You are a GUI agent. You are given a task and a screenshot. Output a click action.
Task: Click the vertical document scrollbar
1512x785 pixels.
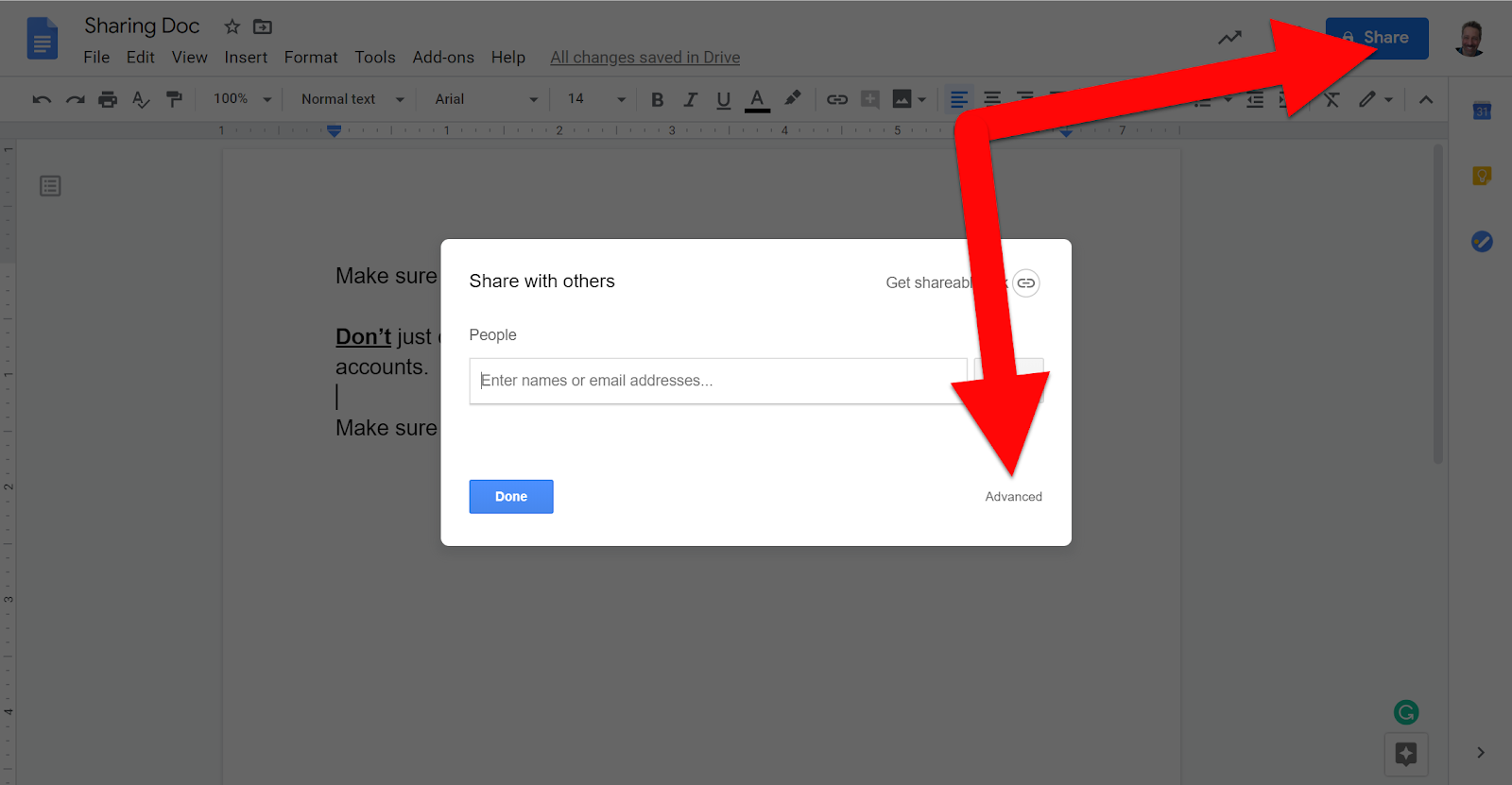point(1438,304)
